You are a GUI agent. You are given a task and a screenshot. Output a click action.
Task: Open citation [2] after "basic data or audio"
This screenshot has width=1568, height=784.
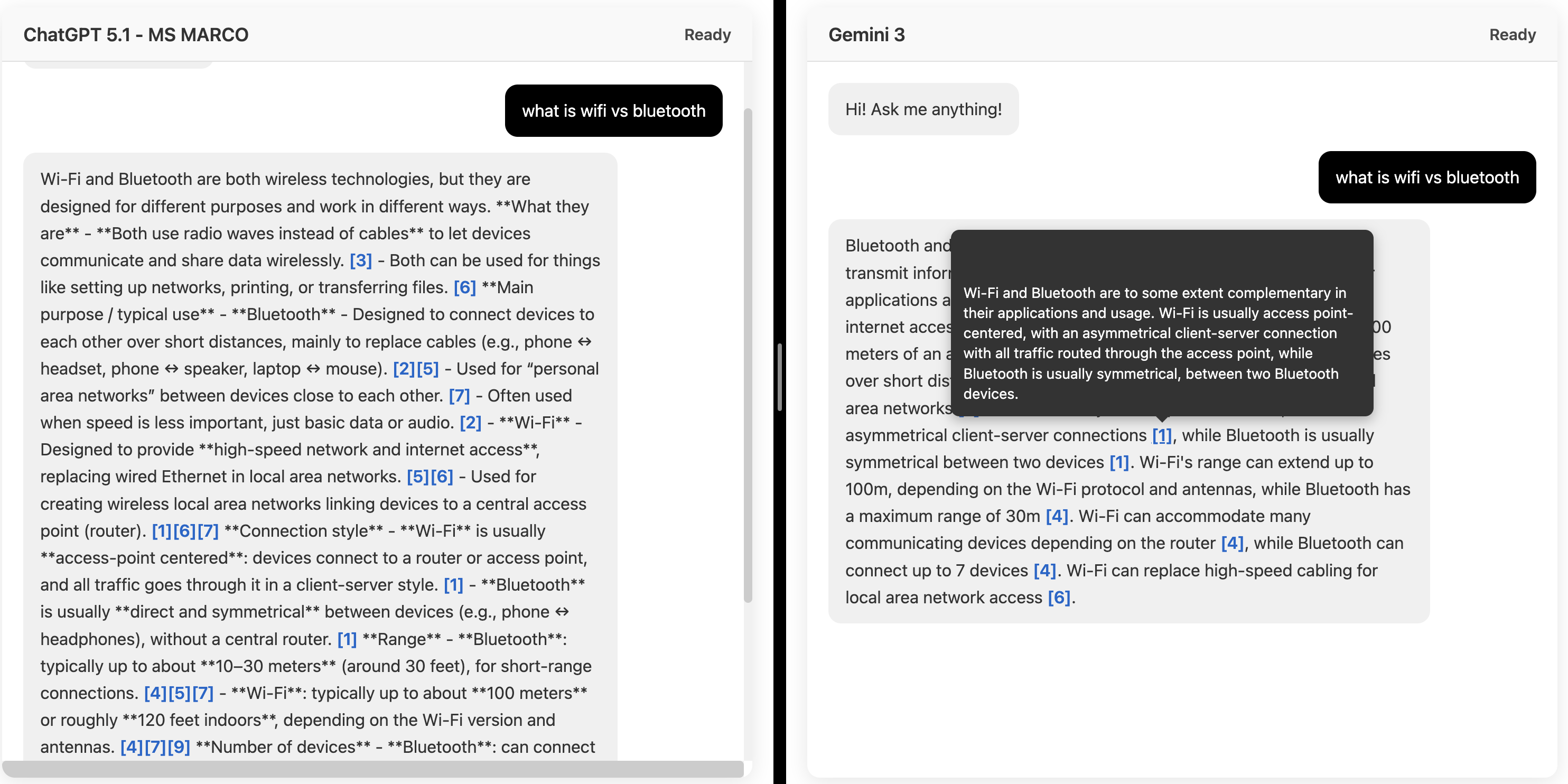click(x=470, y=423)
